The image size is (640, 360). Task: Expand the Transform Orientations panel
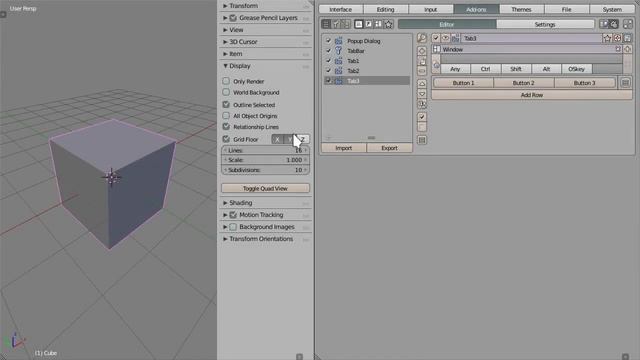(224, 239)
